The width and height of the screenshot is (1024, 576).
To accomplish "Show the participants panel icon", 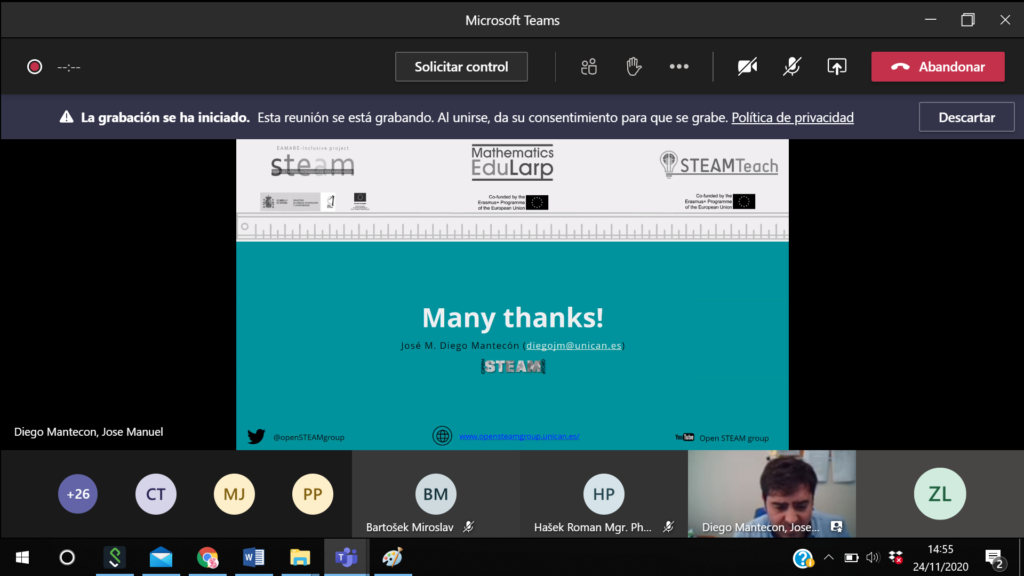I will pos(588,67).
